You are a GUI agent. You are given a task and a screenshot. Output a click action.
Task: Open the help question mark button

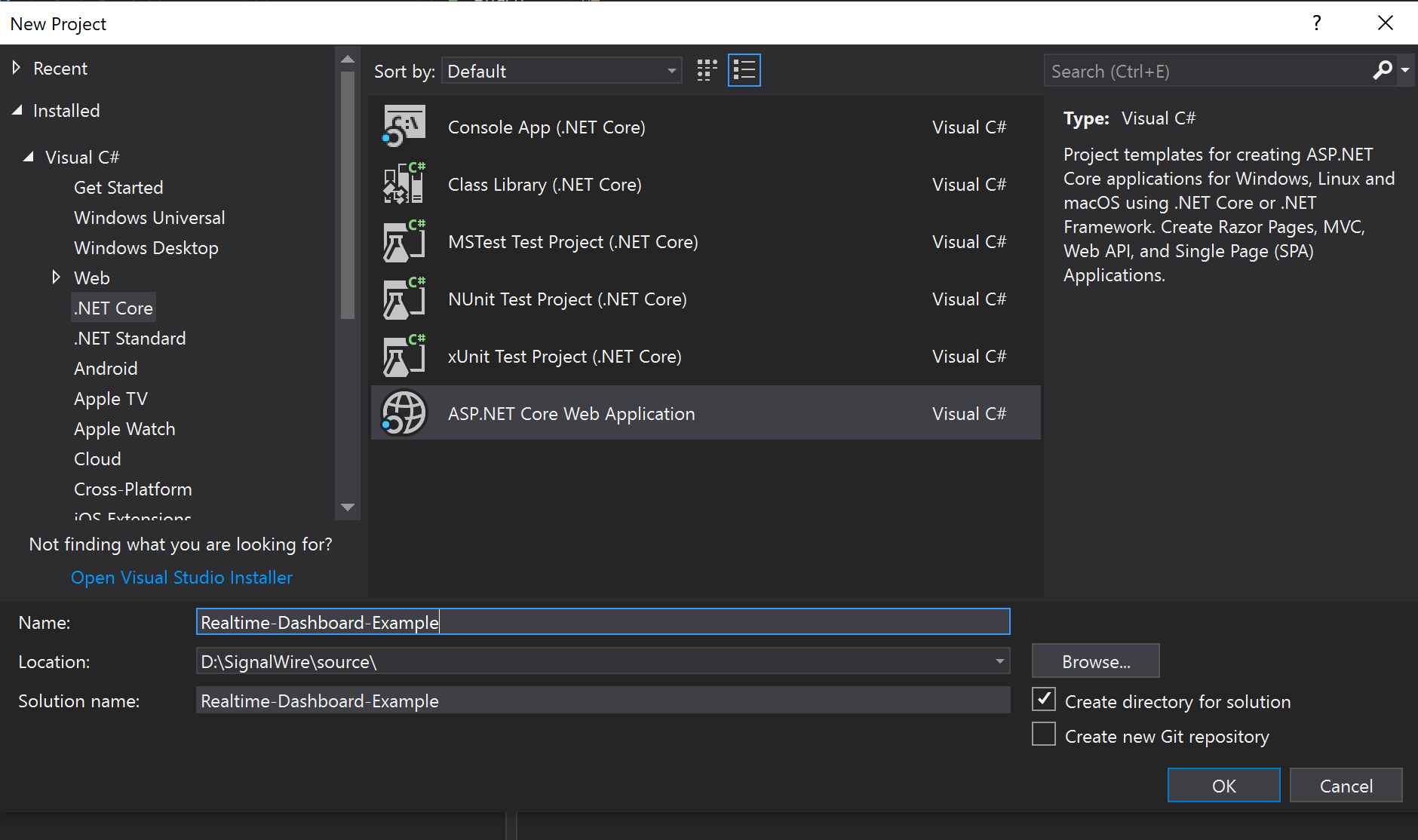(x=1317, y=23)
